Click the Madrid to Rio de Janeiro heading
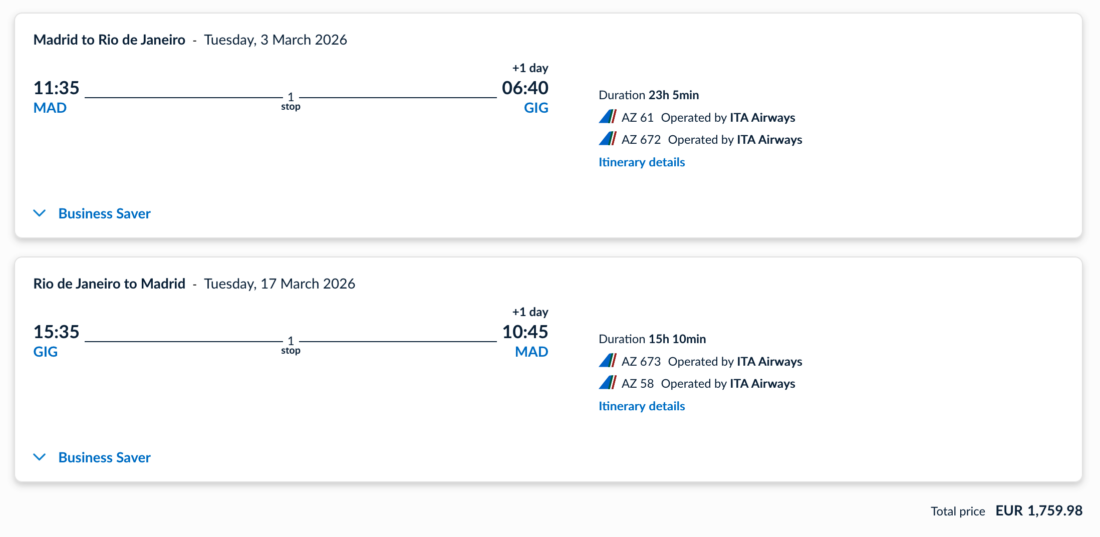1100x537 pixels. [x=109, y=40]
